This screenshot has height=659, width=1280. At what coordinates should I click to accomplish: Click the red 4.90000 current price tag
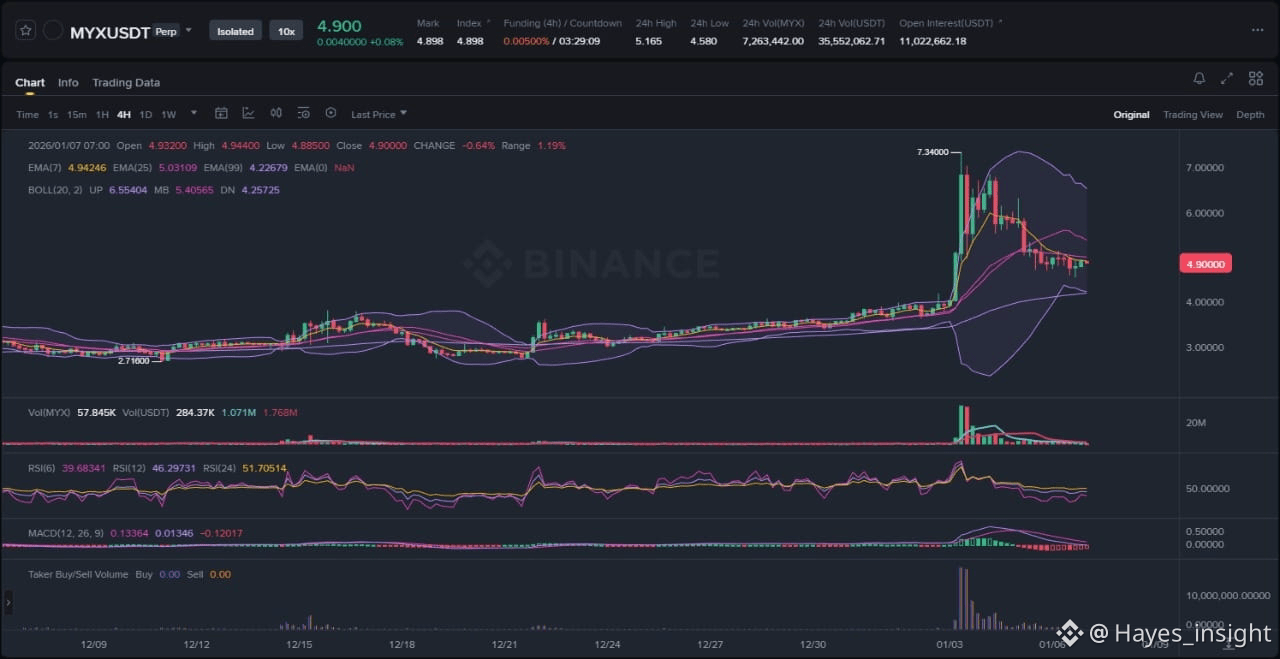pyautogui.click(x=1205, y=264)
